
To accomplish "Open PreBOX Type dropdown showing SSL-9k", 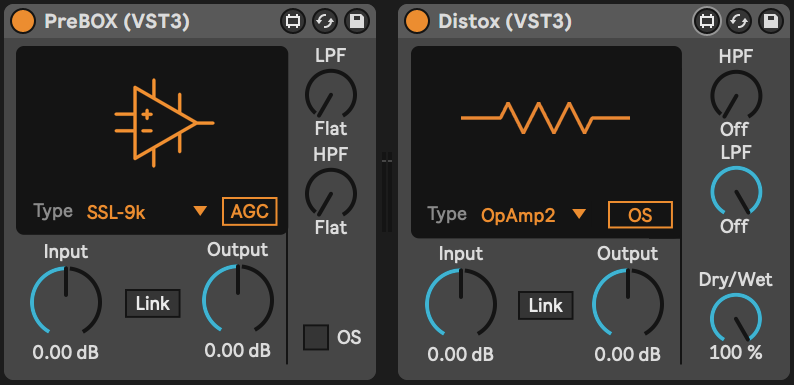I will coord(147,212).
